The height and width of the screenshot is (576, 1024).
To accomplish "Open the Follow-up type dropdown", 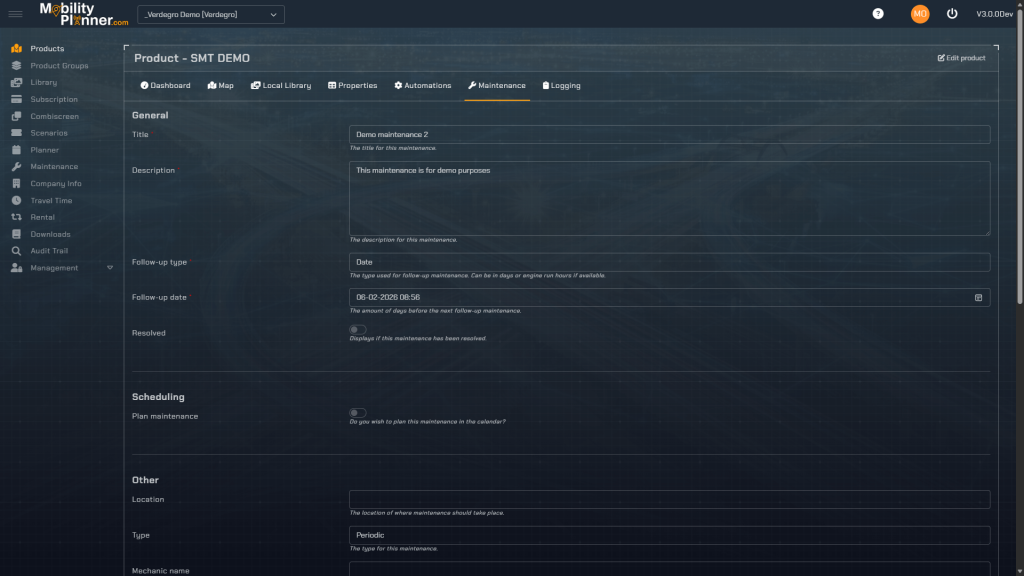I will pyautogui.click(x=669, y=262).
